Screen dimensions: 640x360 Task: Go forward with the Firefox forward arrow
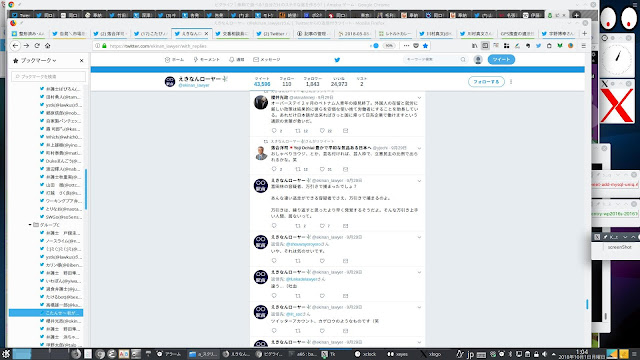(x=26, y=46)
